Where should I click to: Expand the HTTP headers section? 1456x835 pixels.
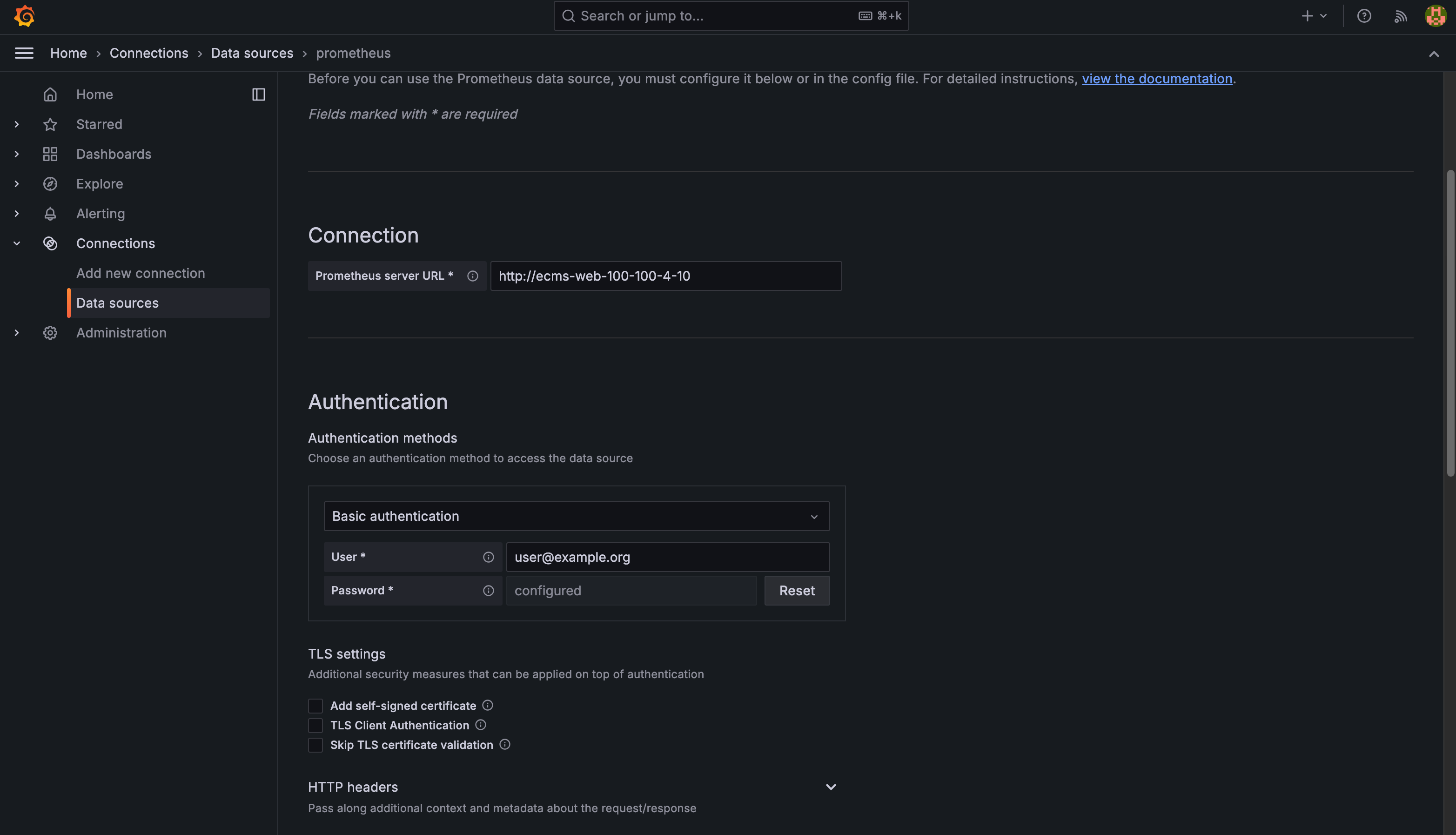(x=831, y=788)
